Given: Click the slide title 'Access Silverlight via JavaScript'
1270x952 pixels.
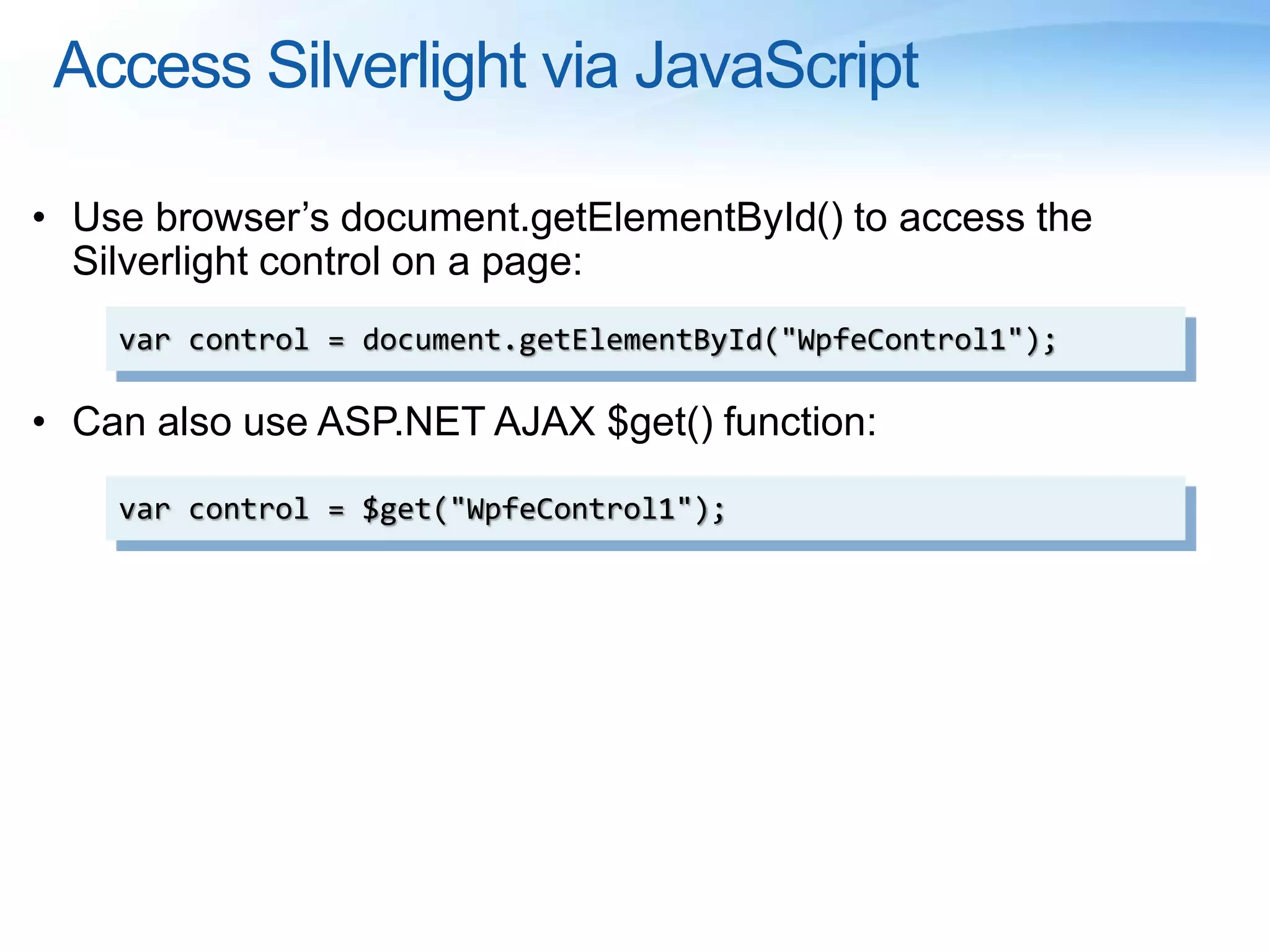Looking at the screenshot, I should tap(486, 66).
